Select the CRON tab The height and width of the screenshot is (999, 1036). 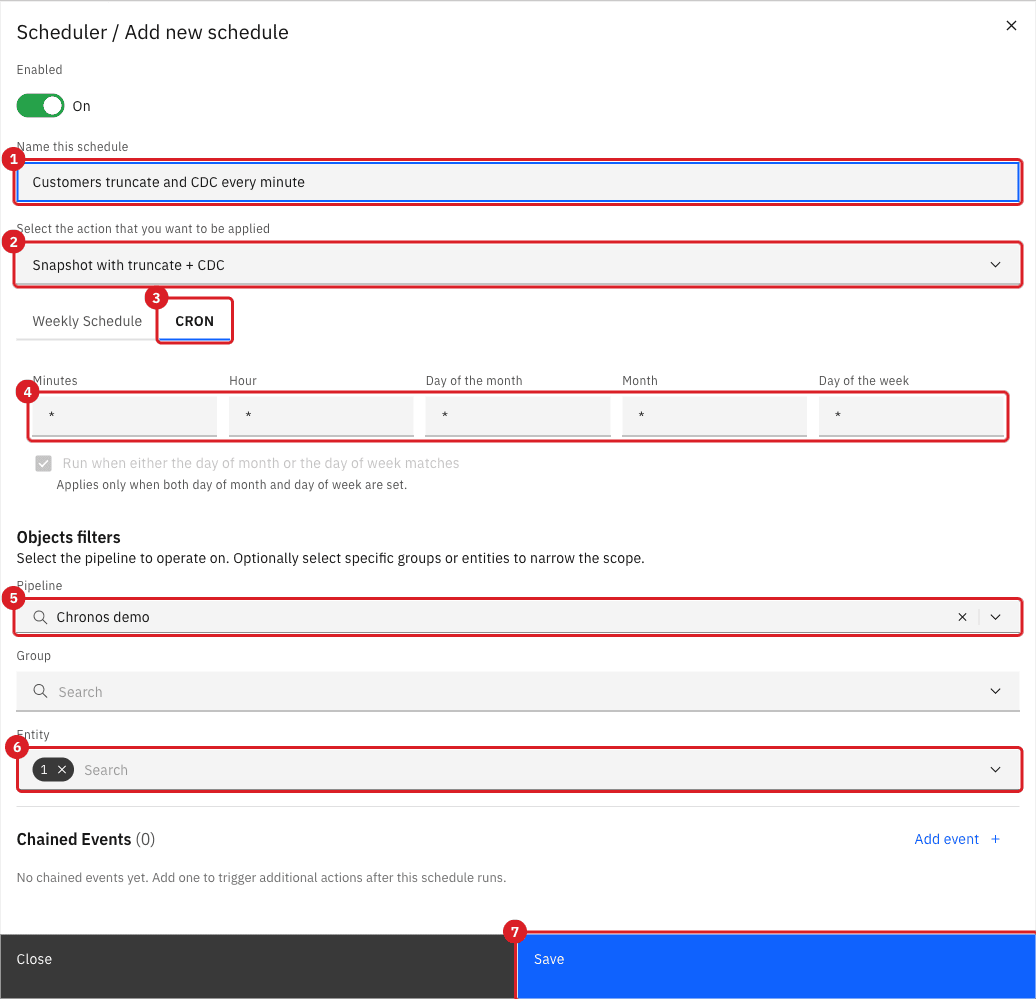click(194, 321)
